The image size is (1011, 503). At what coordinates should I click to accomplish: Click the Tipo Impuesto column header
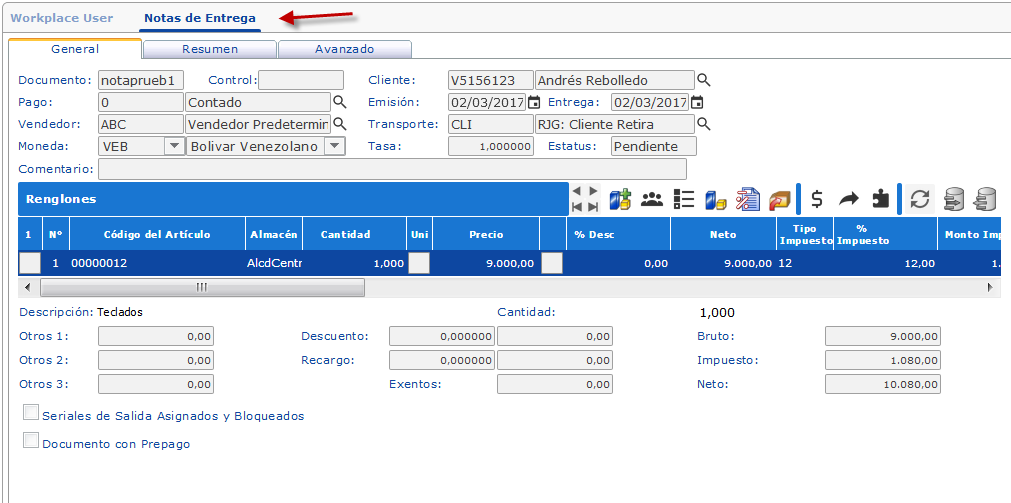805,234
